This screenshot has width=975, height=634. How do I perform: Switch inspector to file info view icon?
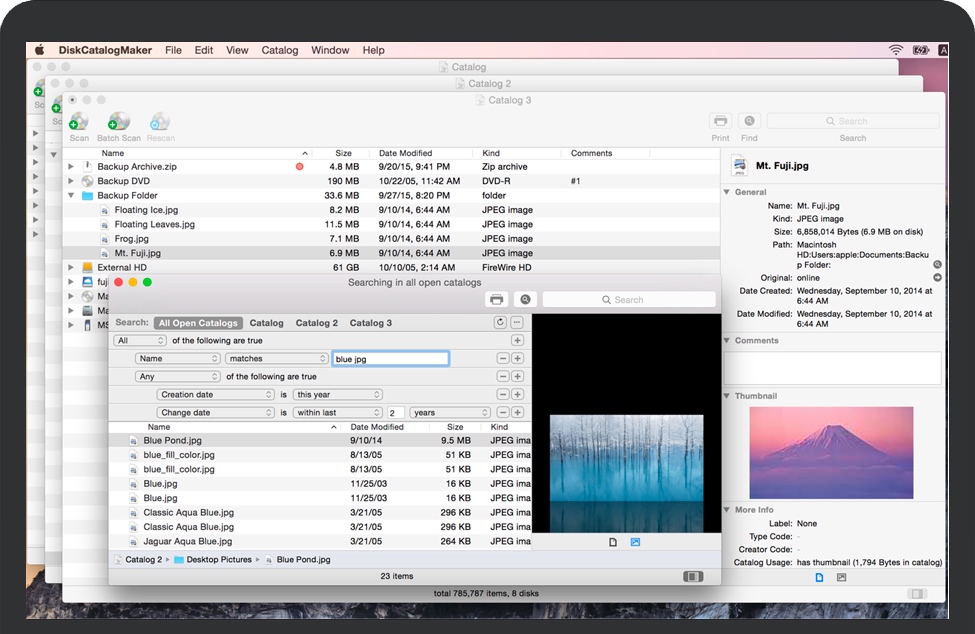coord(819,577)
